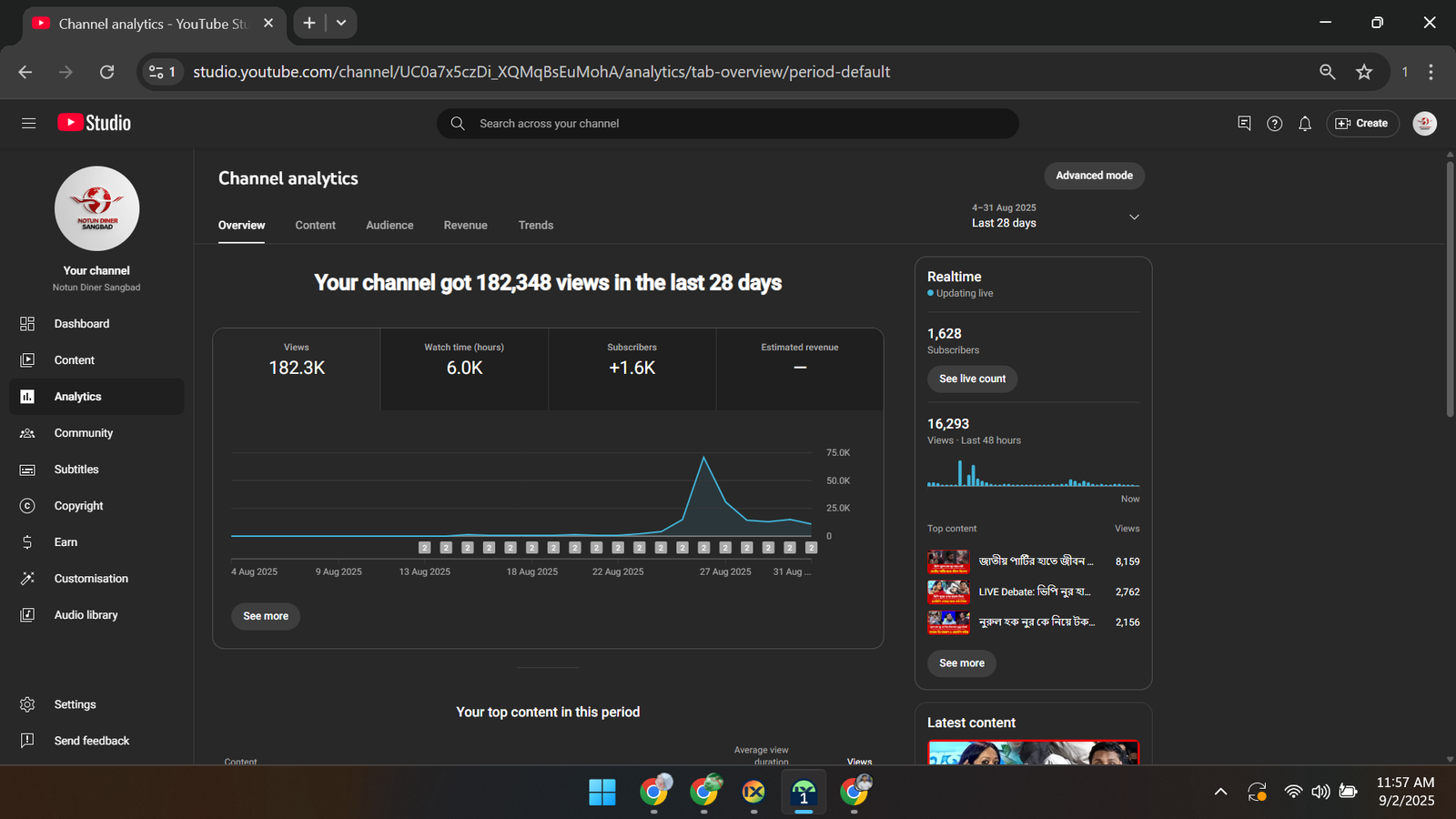Open the send feedback comment icon in header
The height and width of the screenshot is (819, 1456).
[x=1244, y=123]
